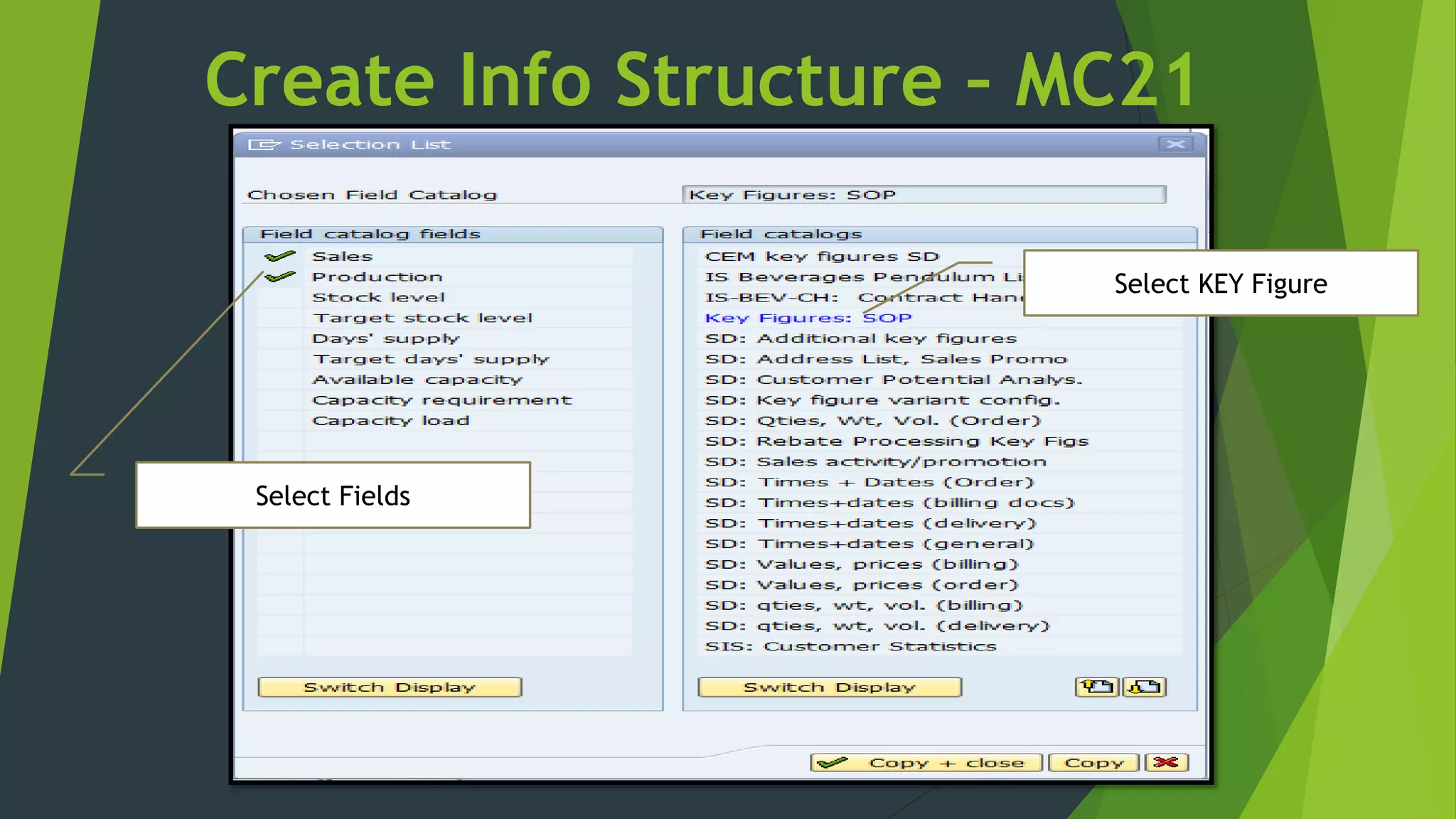This screenshot has width=1456, height=819.
Task: Select the Stock level field row
Action: click(378, 298)
